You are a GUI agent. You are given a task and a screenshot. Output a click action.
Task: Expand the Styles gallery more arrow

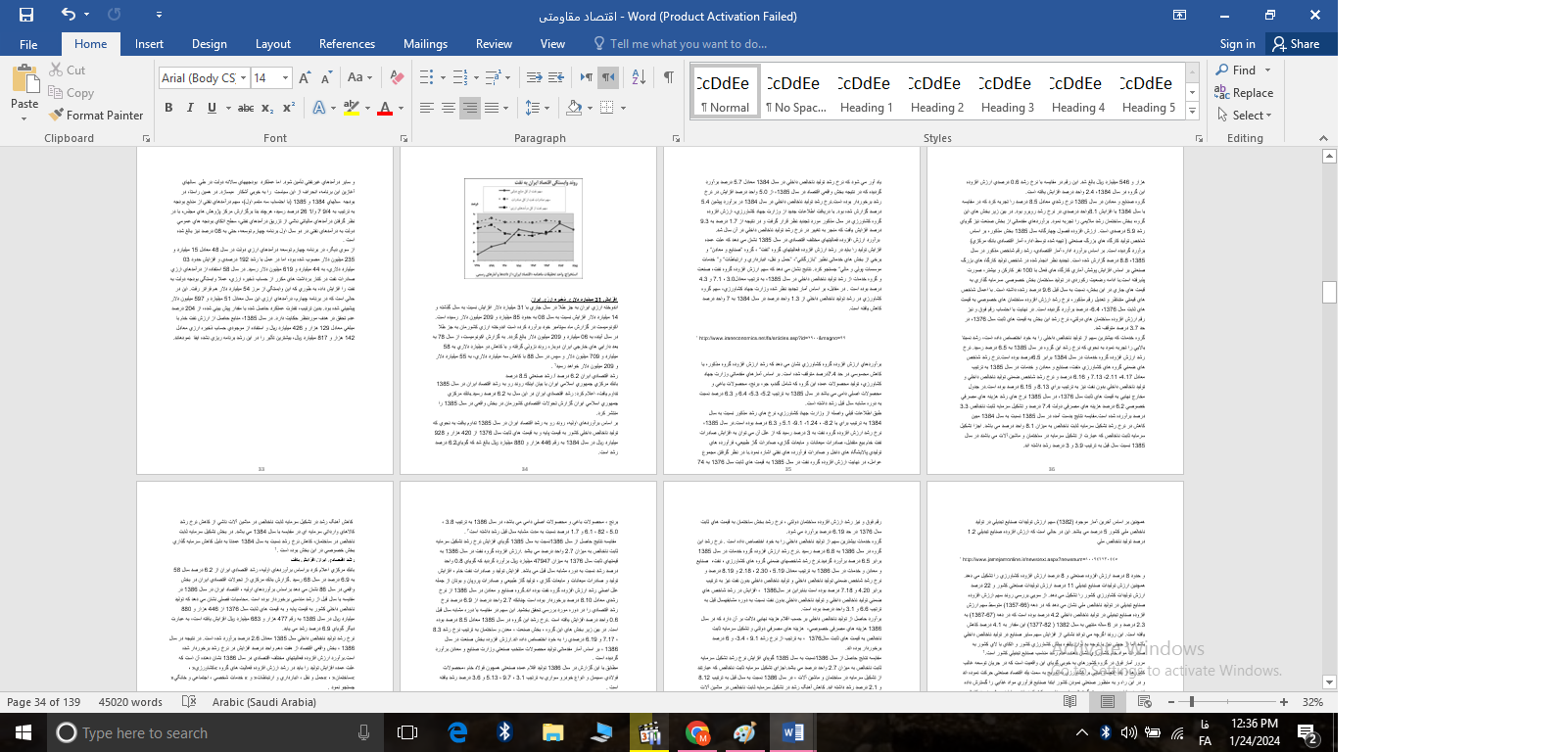point(1192,112)
